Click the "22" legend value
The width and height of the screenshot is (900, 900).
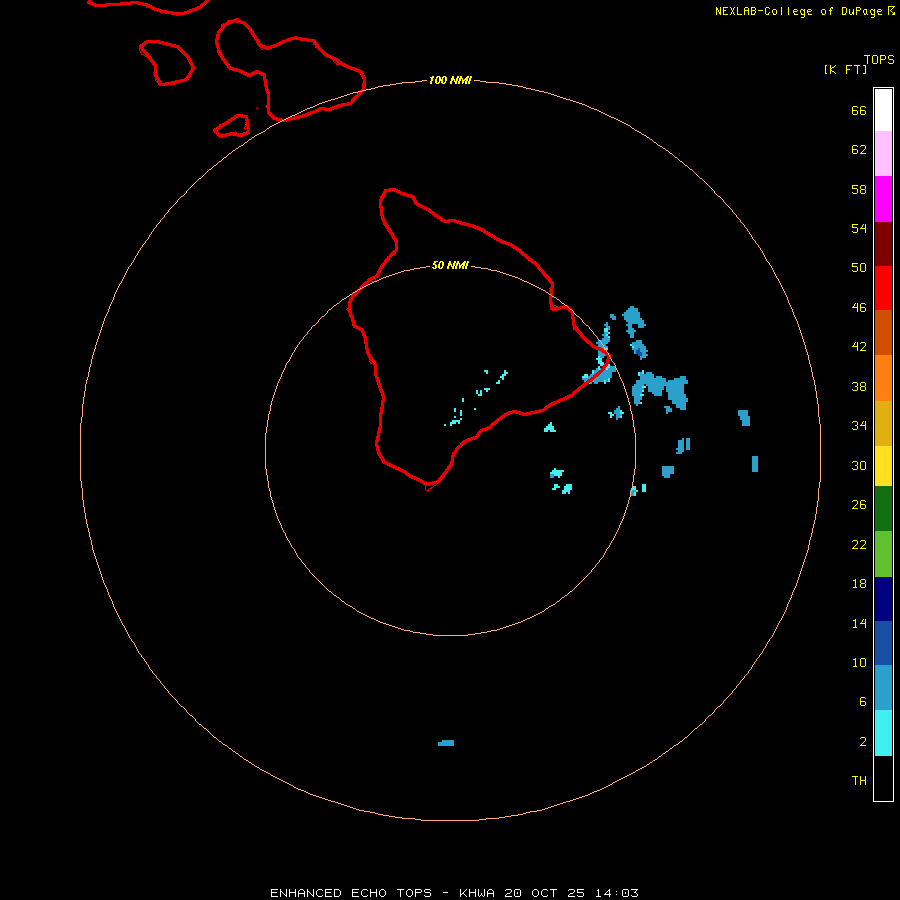coord(859,544)
